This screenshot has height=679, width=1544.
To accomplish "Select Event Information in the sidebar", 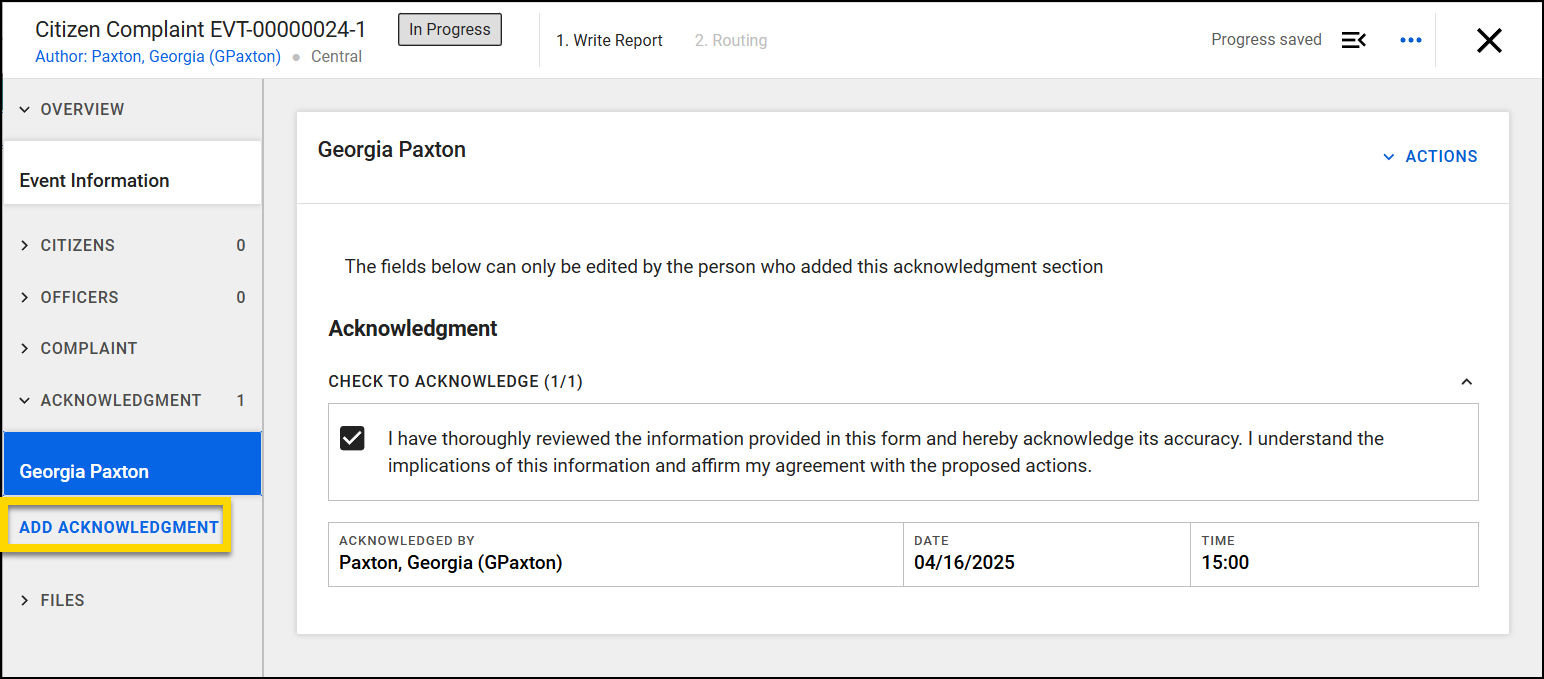I will (x=94, y=181).
